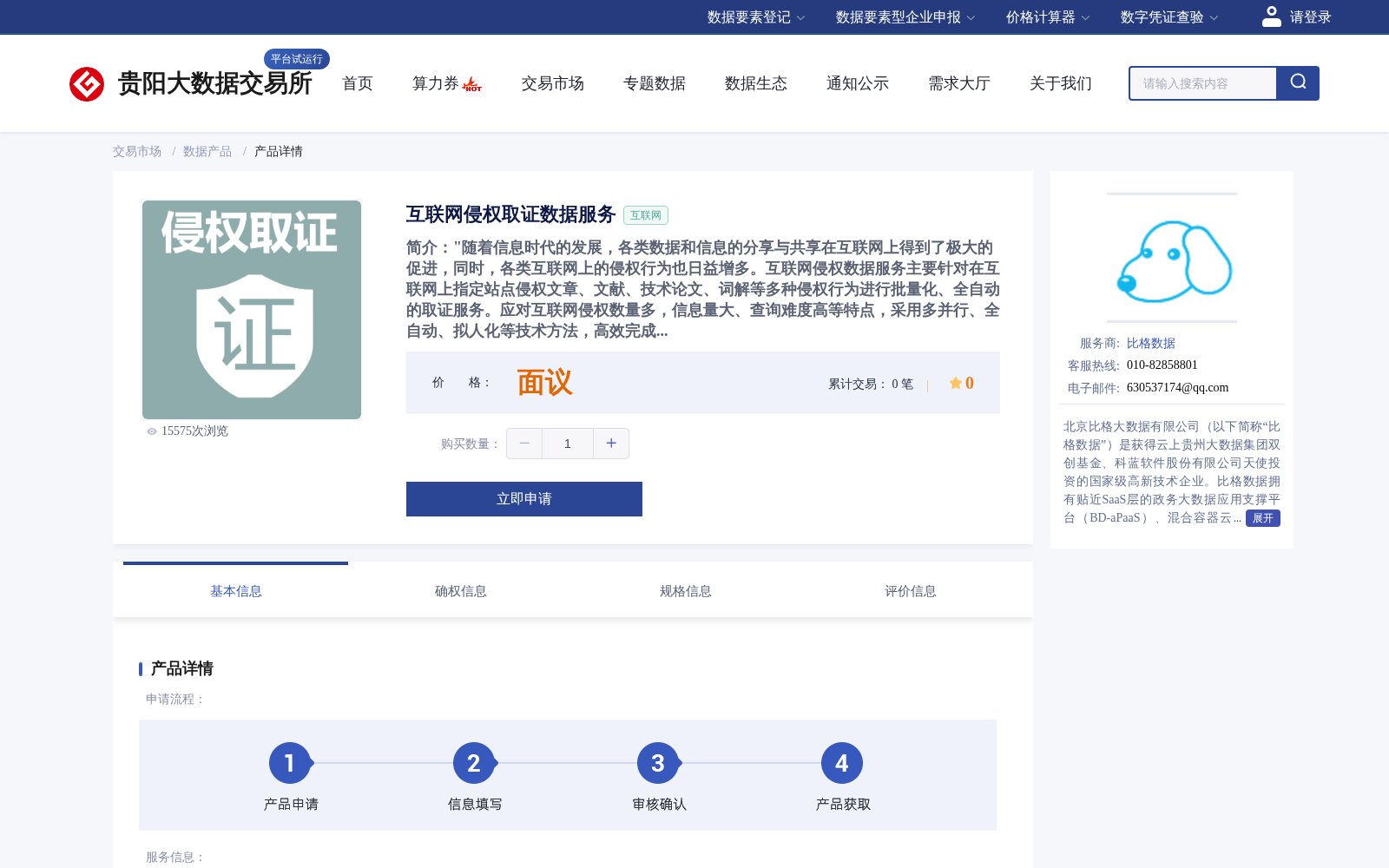Click the 互联网 category tag
Viewport: 1389px width, 868px height.
coord(646,215)
